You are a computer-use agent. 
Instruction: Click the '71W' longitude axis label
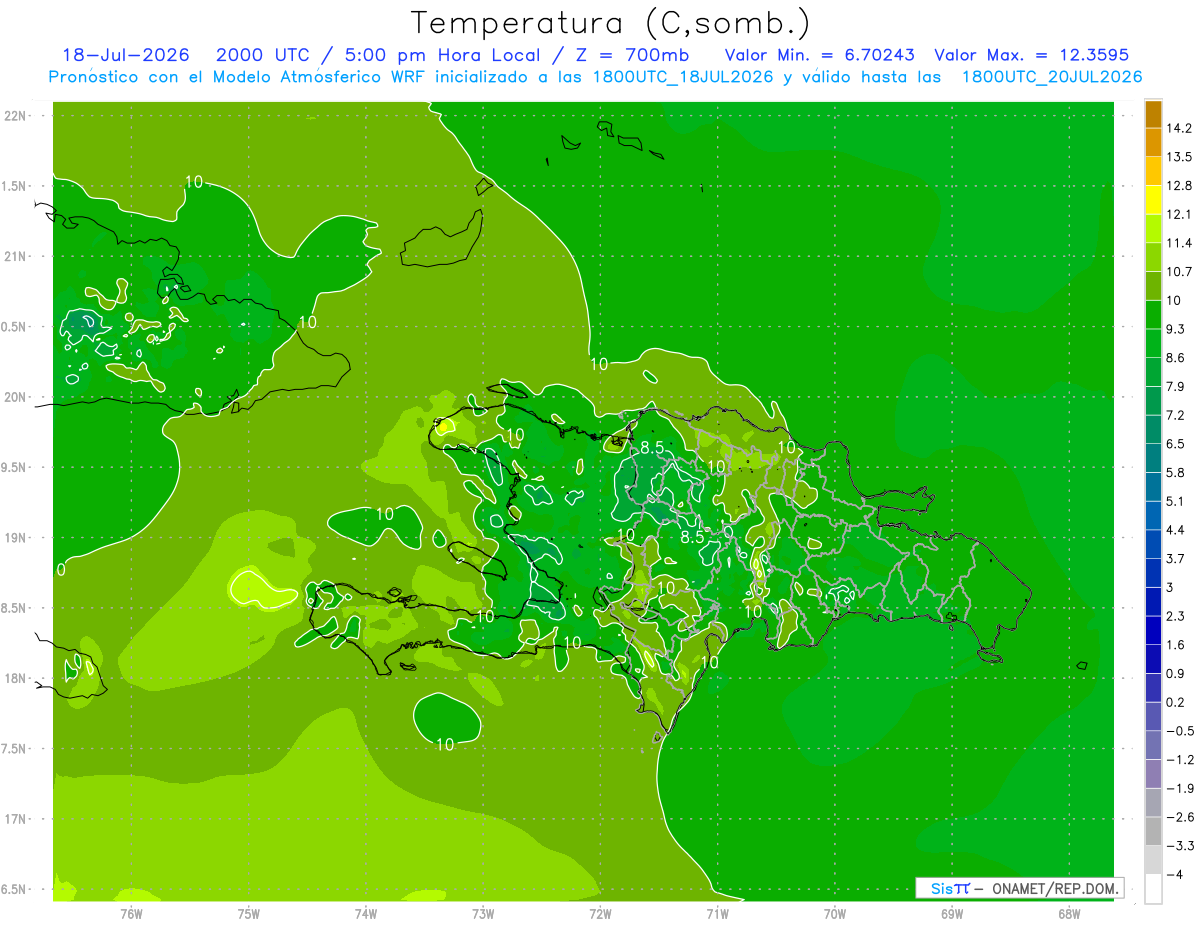[x=717, y=913]
